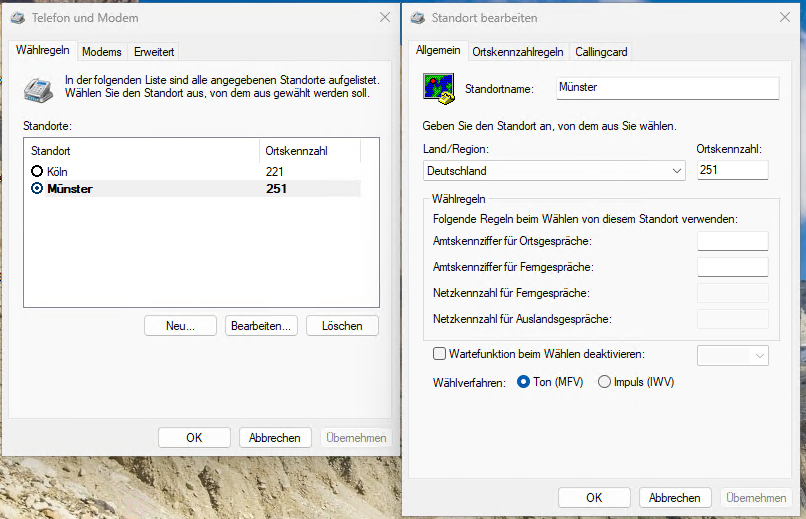This screenshot has height=519, width=806.
Task: Switch to the Modems tab
Action: click(102, 52)
